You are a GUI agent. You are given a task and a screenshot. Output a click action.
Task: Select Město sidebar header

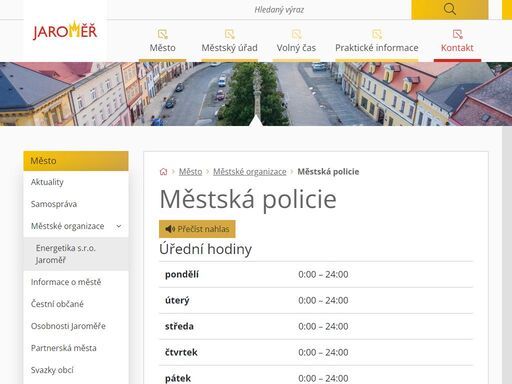(76, 161)
